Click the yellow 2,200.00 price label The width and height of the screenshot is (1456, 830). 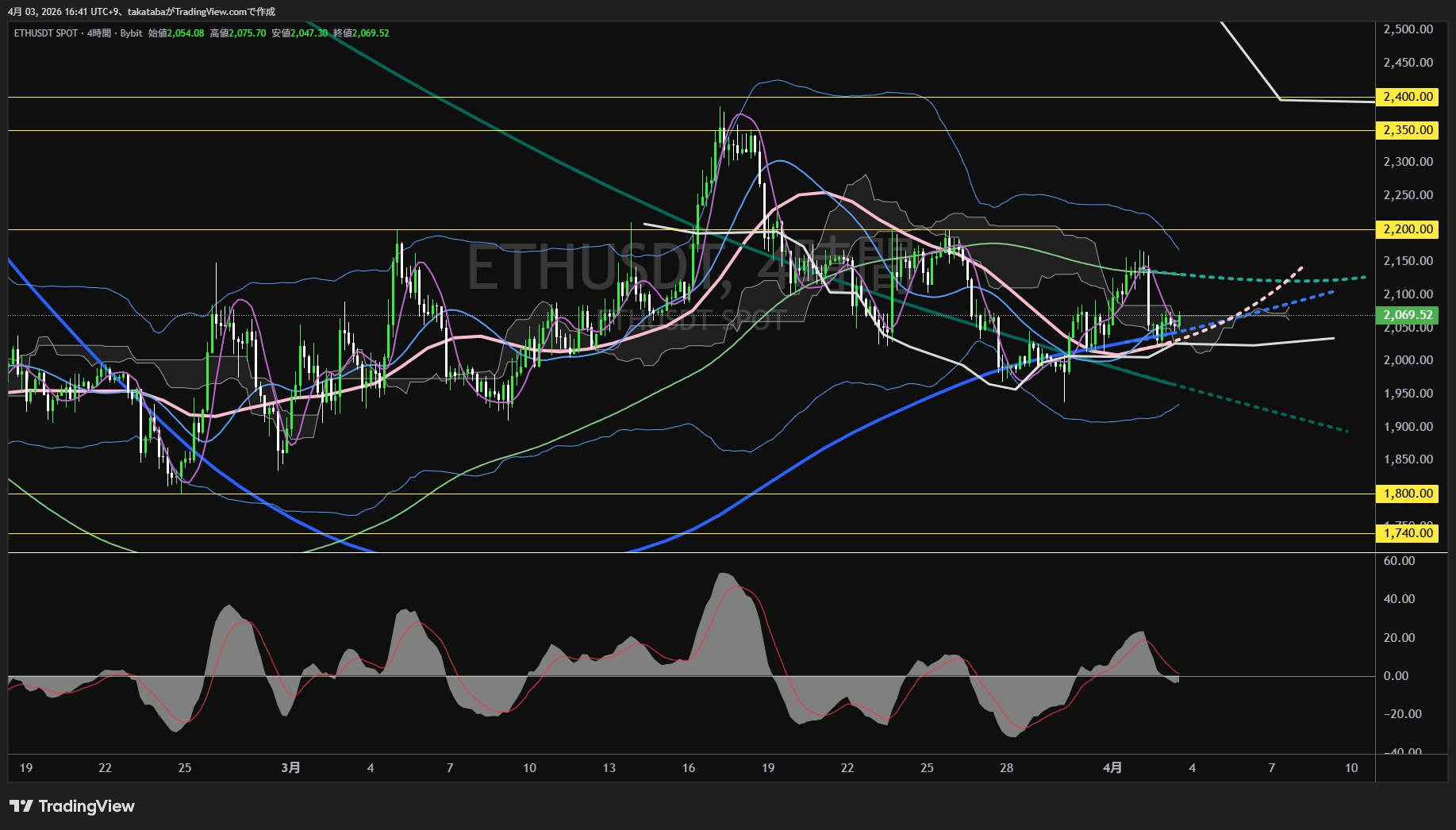coord(1408,229)
